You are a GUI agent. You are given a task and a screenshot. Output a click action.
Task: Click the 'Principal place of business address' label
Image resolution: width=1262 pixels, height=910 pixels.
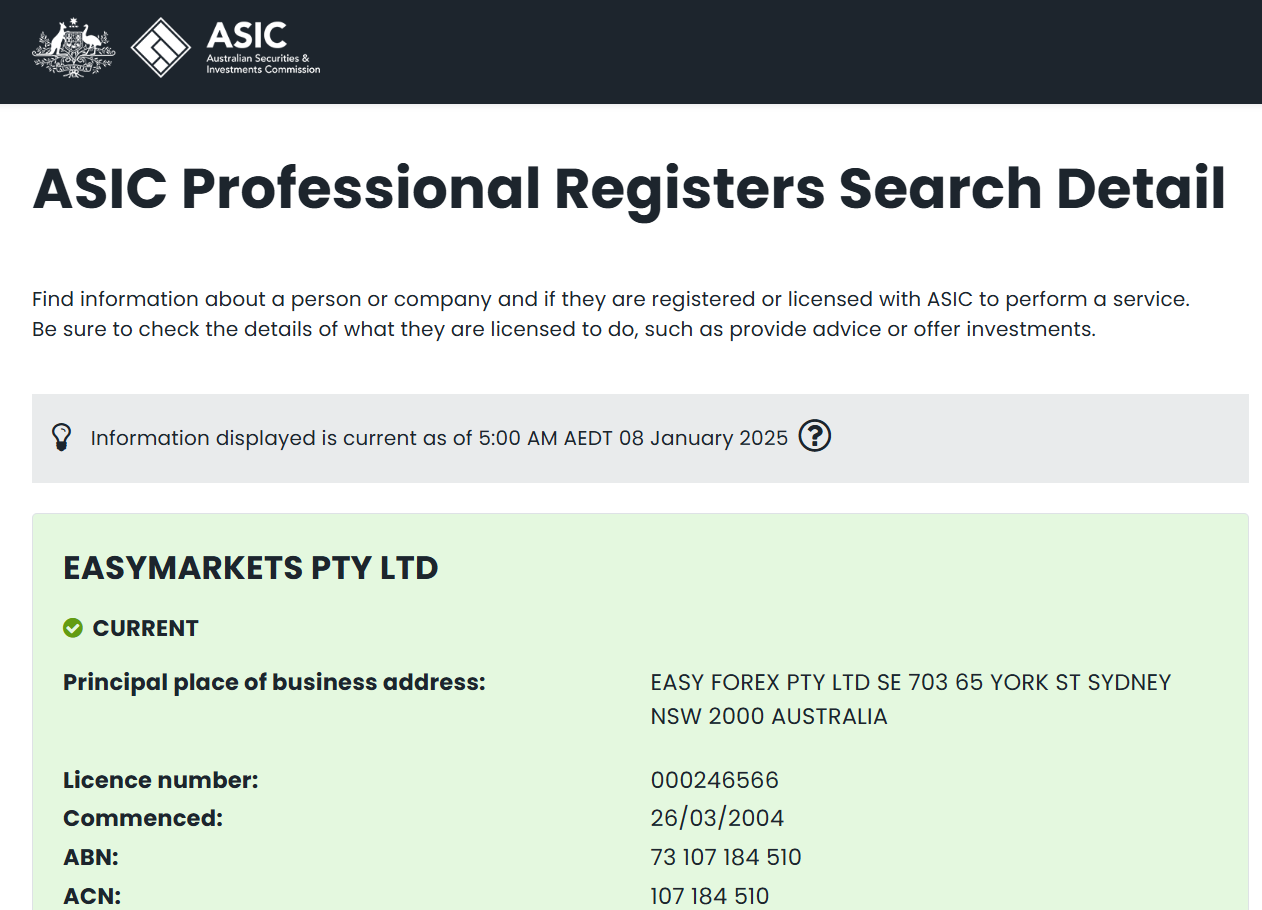coord(274,682)
